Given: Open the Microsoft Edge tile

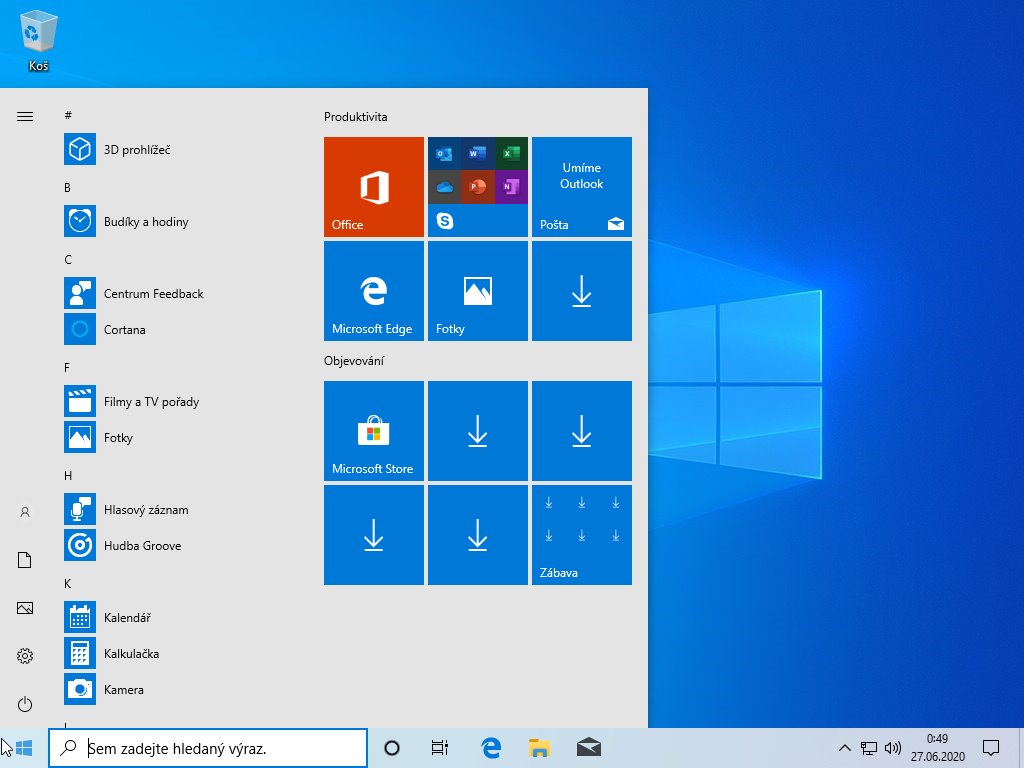Looking at the screenshot, I should [x=374, y=291].
